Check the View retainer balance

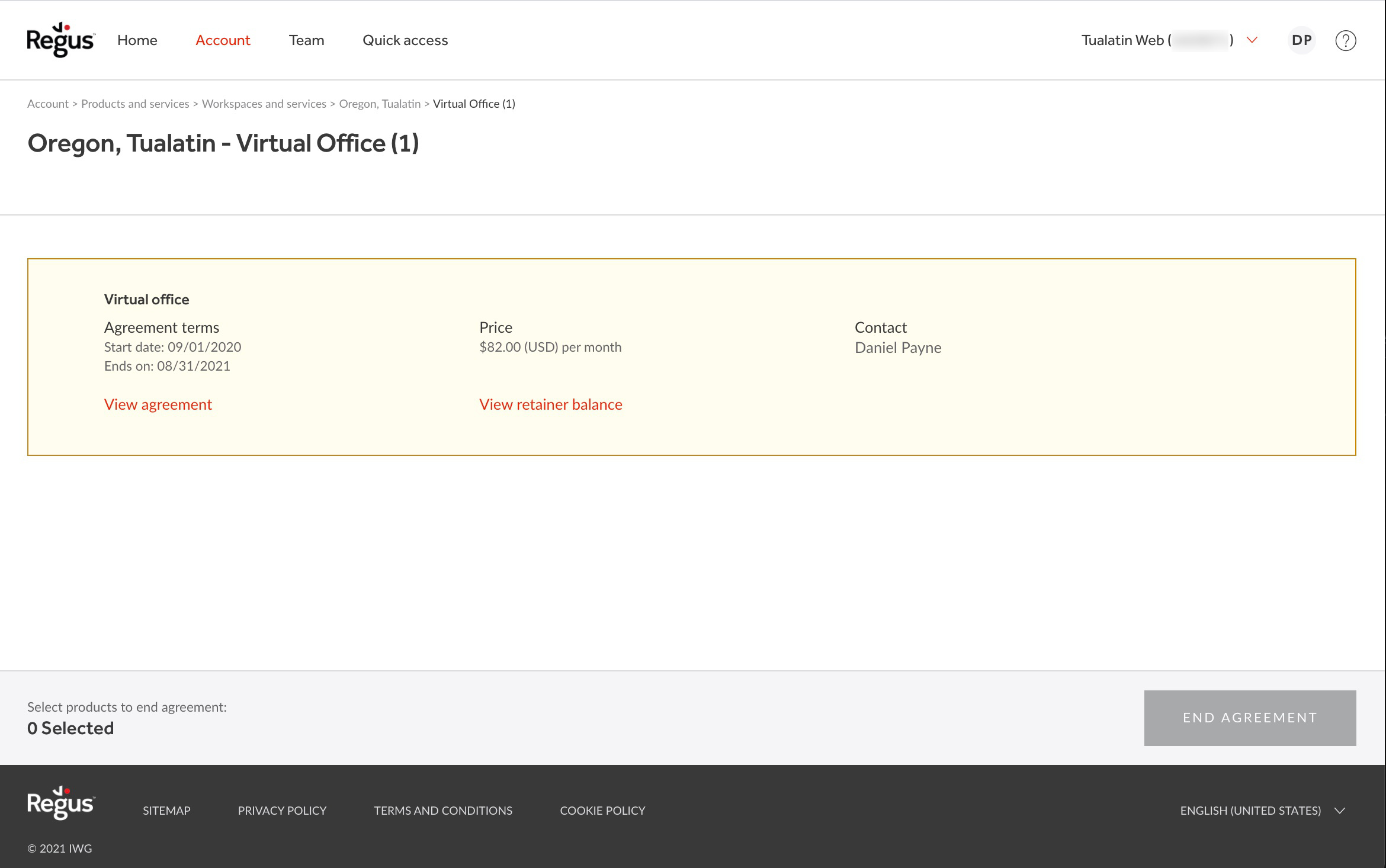point(550,404)
